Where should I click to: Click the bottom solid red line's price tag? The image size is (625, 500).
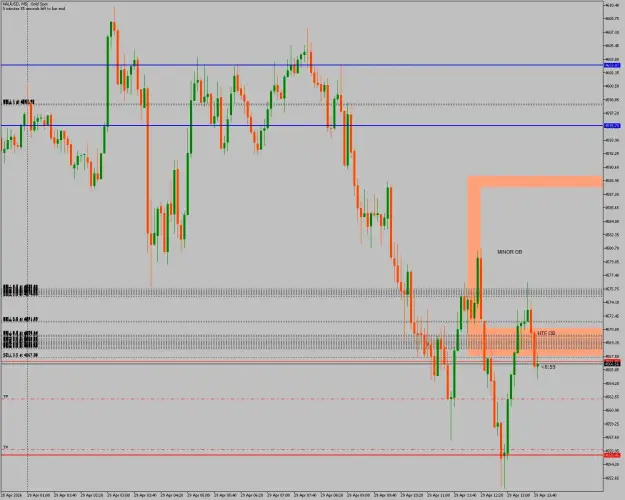(612, 455)
